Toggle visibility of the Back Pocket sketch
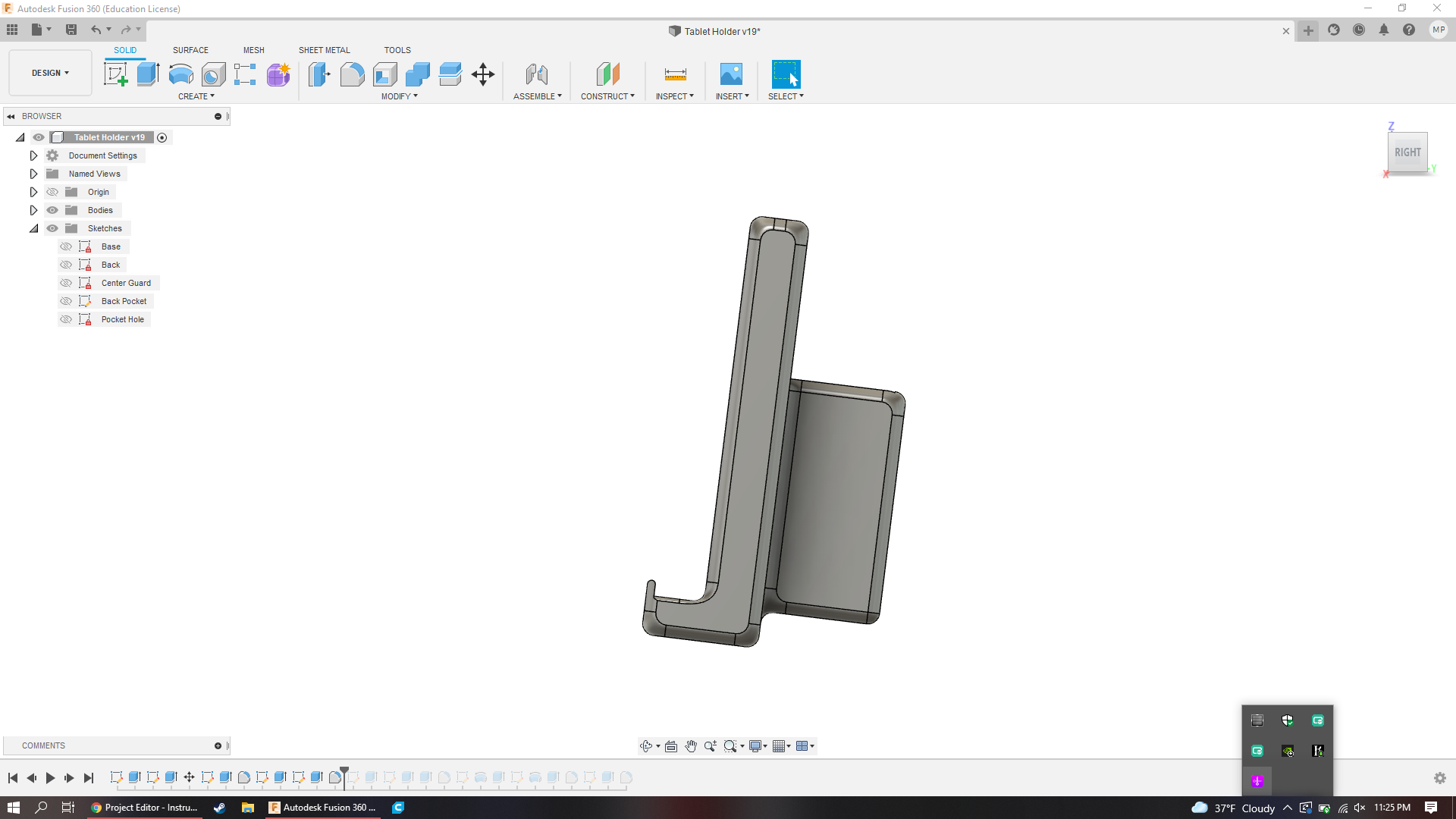This screenshot has height=819, width=1456. click(66, 301)
